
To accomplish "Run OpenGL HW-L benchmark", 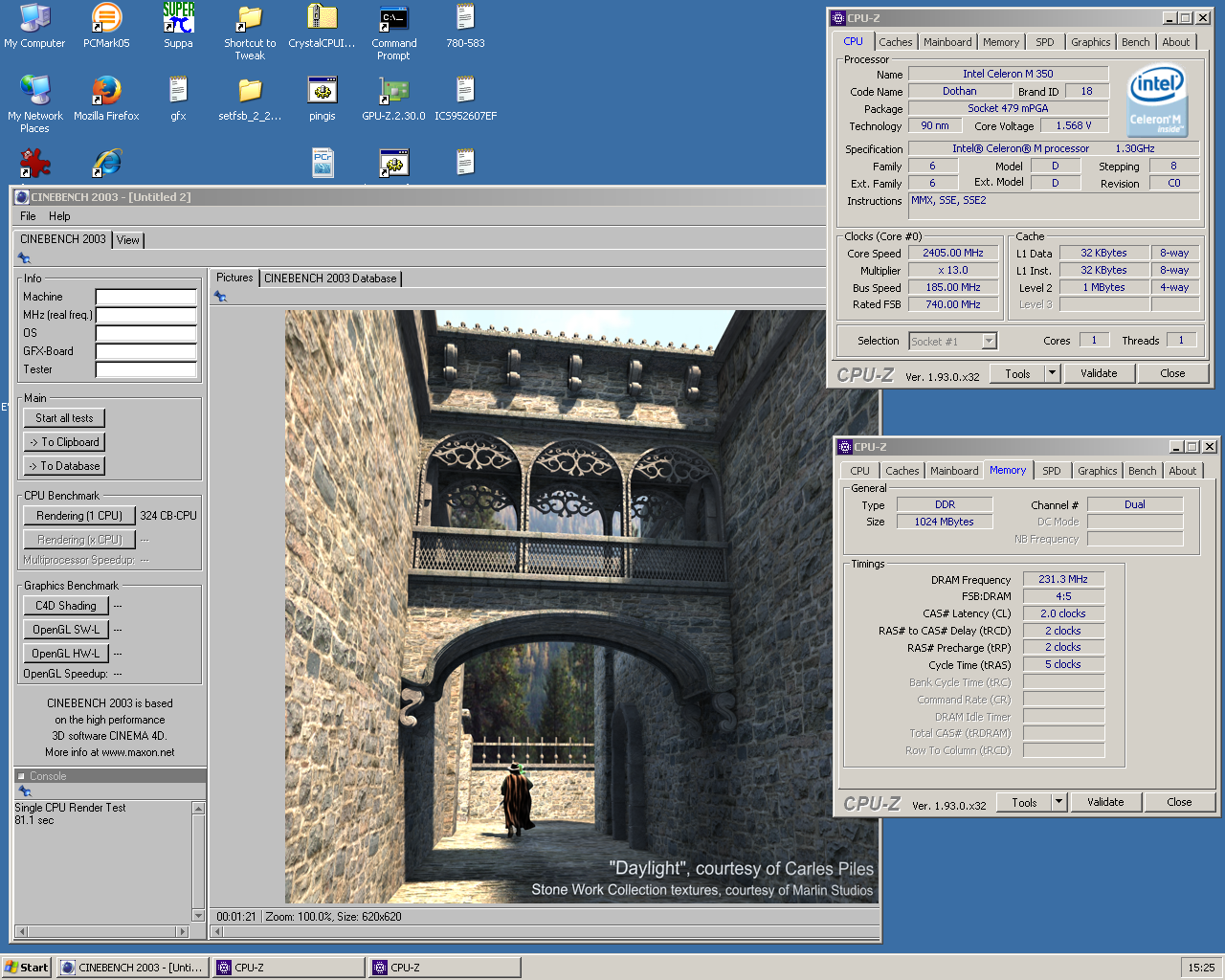I will click(x=66, y=654).
